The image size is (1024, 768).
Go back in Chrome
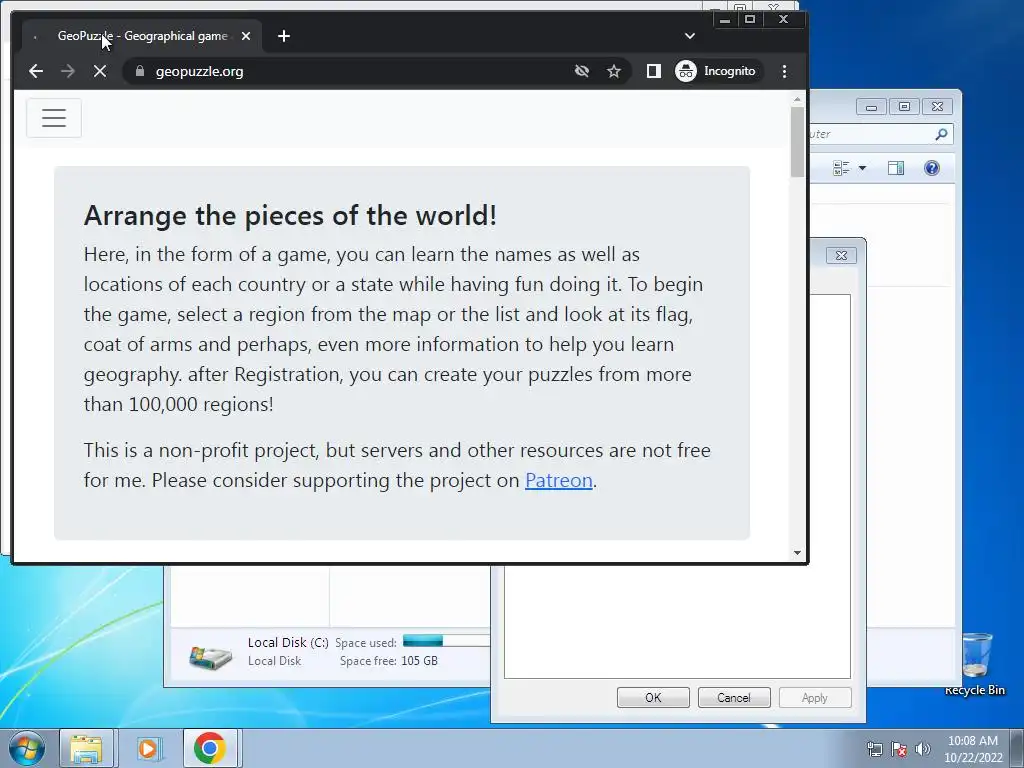click(x=36, y=71)
